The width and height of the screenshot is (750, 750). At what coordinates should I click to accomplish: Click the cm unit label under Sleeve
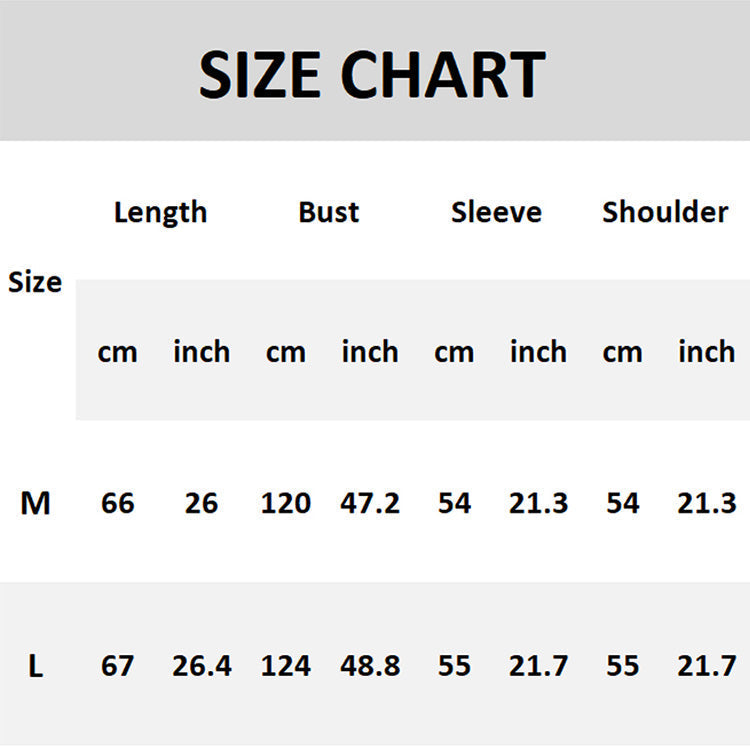pyautogui.click(x=454, y=352)
